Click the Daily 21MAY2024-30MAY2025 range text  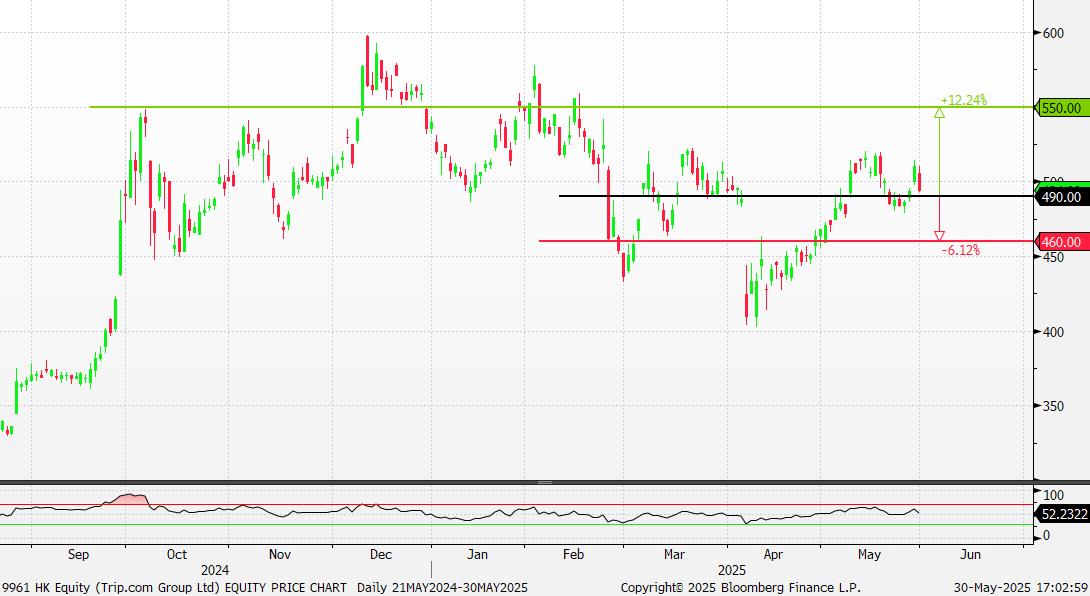tap(442, 588)
